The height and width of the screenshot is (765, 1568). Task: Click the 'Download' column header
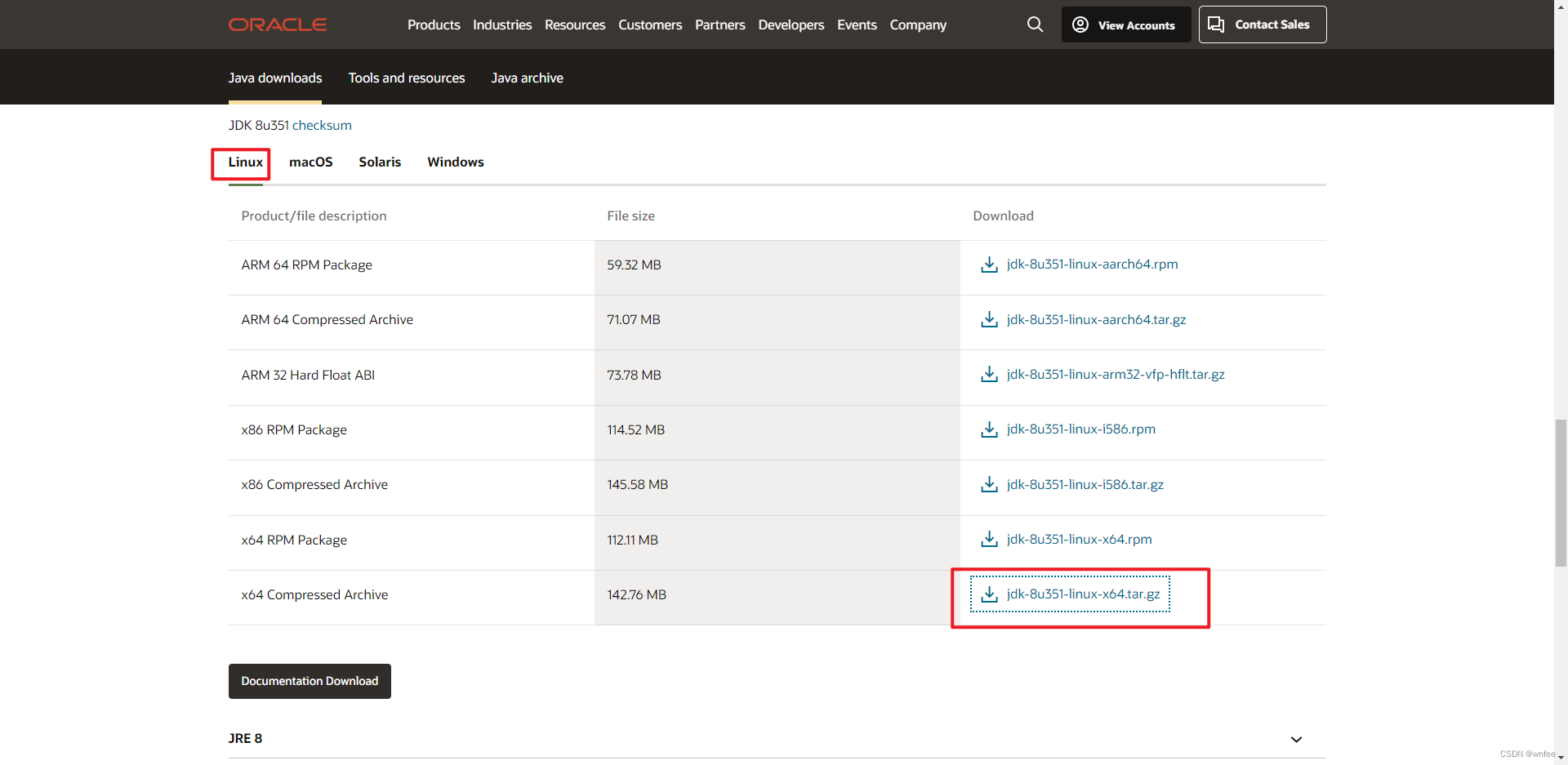click(x=1003, y=216)
